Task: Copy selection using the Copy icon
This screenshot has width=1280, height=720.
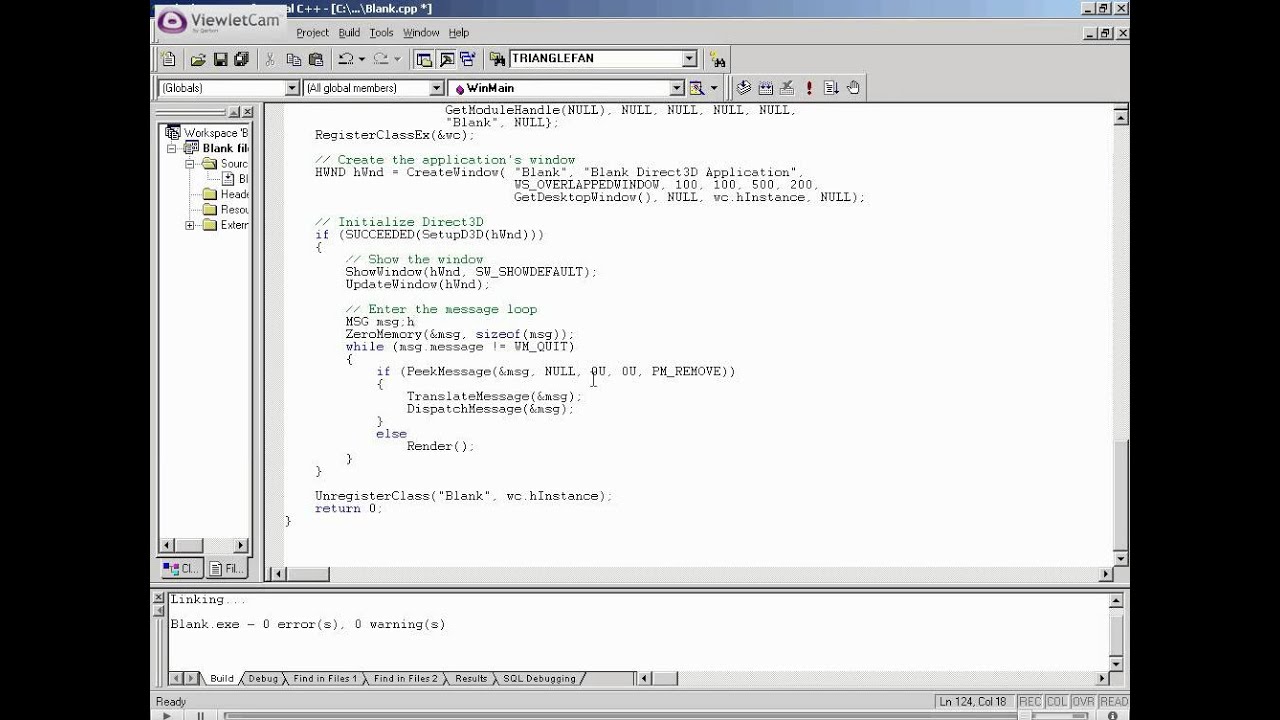Action: point(293,59)
